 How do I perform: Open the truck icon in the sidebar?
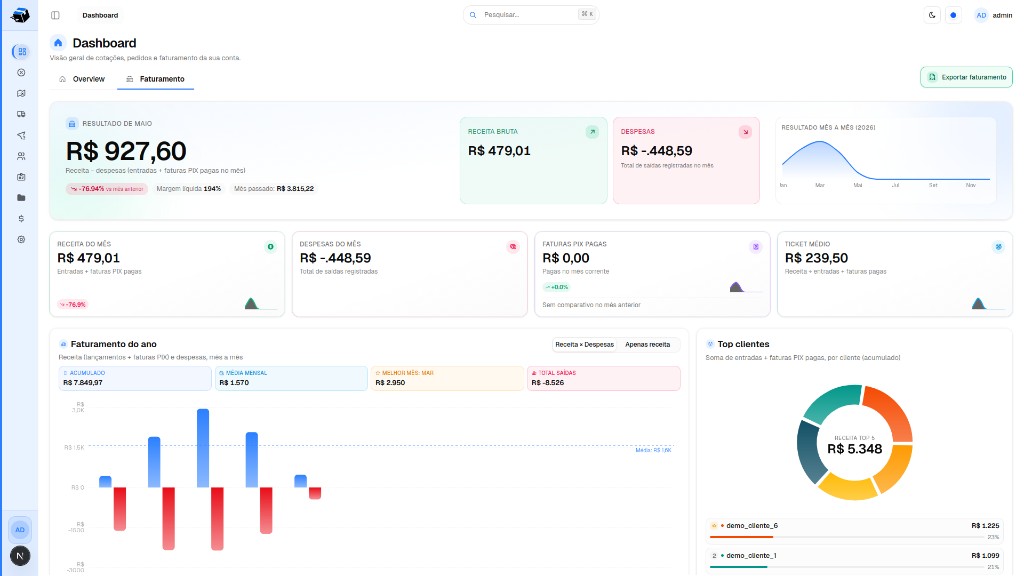(21, 114)
